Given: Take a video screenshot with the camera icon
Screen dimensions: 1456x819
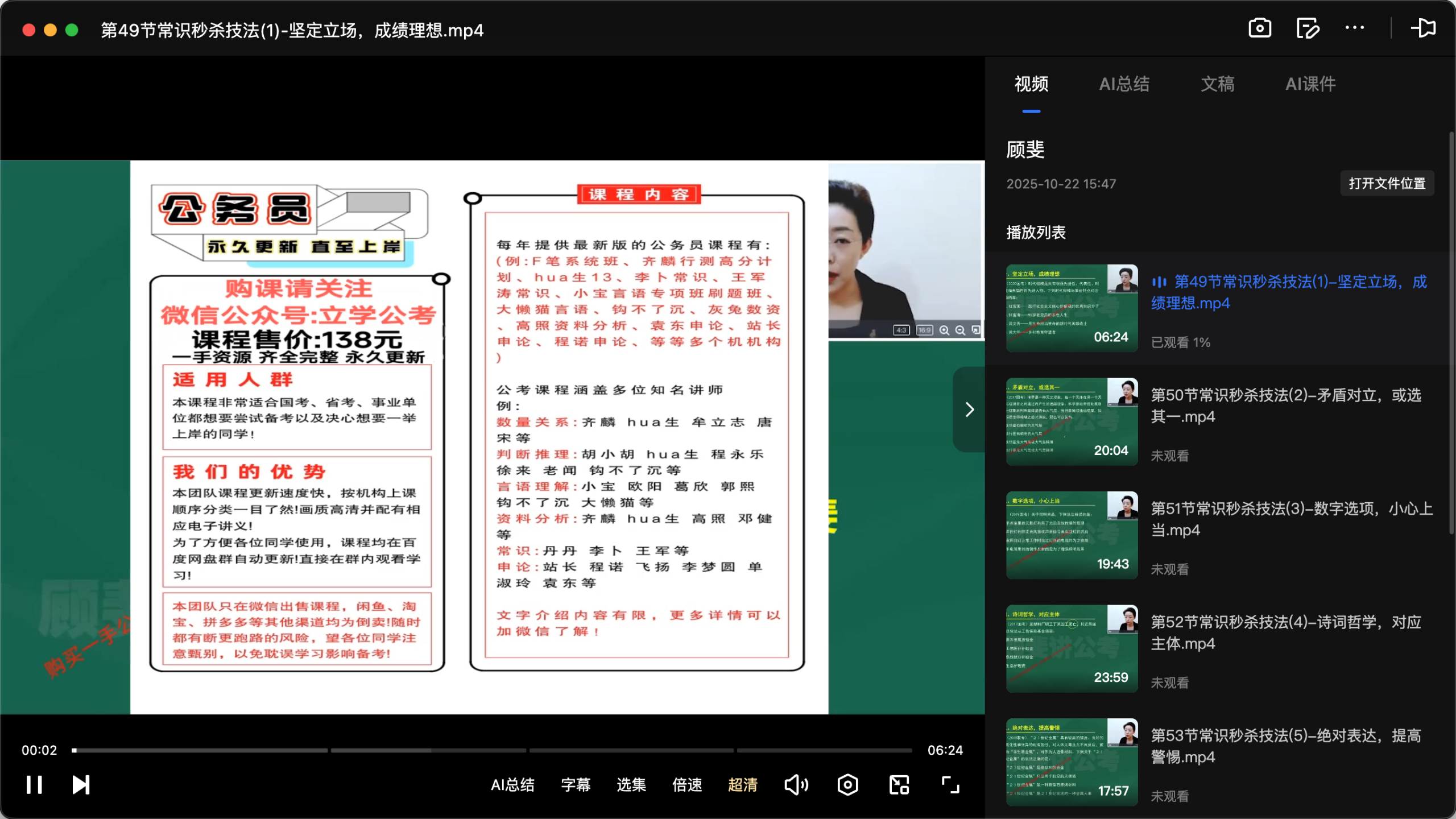Looking at the screenshot, I should [1259, 28].
